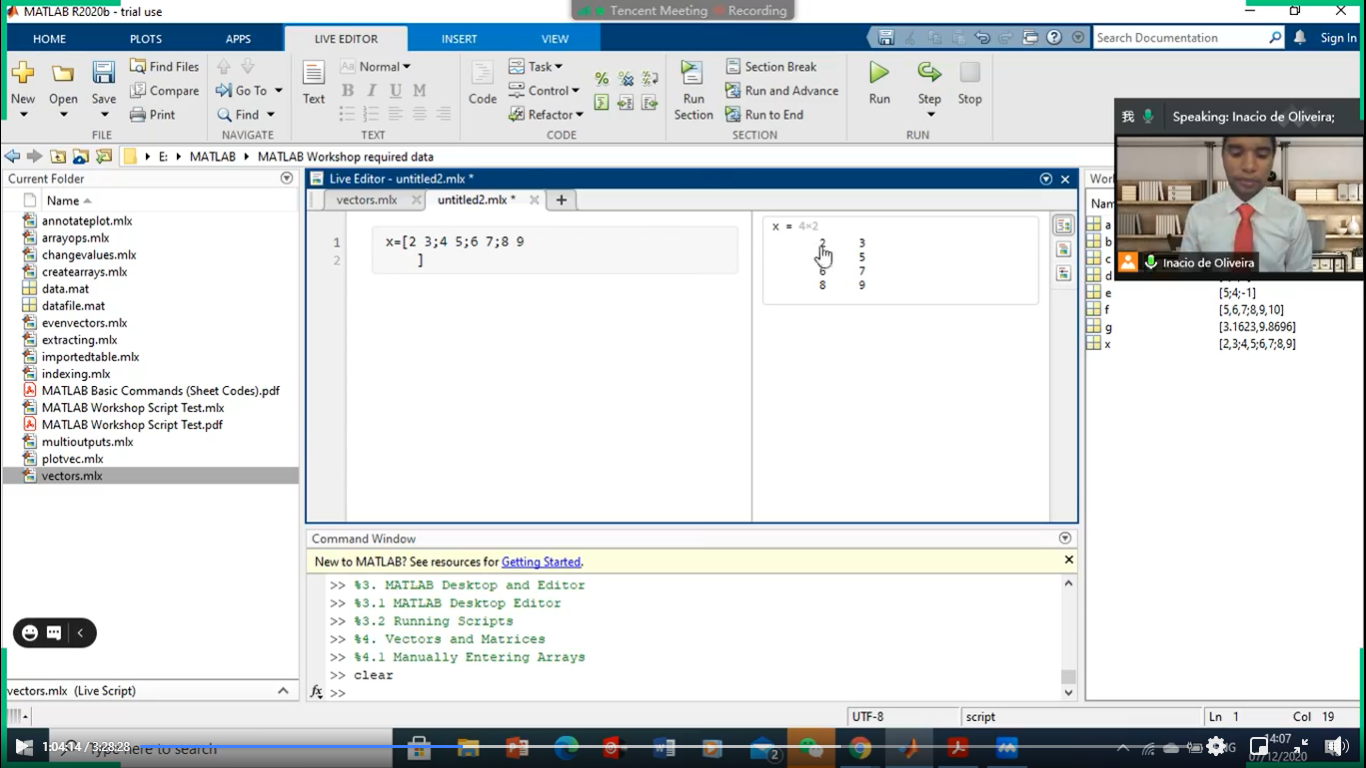Open the Current Folder panel actions menu
Screen dimensions: 1366x768
click(x=287, y=178)
